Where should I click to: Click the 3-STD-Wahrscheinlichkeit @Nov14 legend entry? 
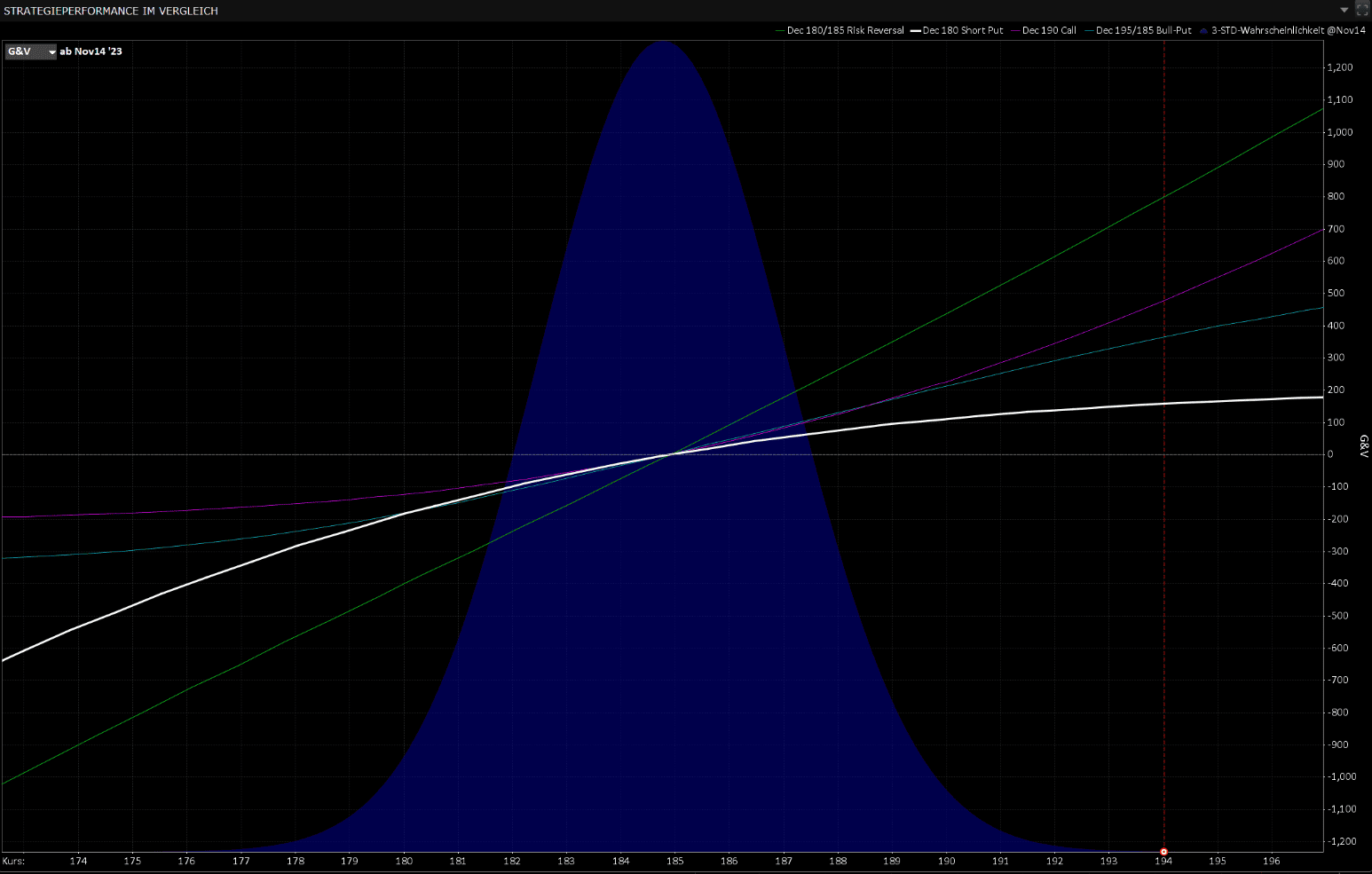coord(1282,30)
